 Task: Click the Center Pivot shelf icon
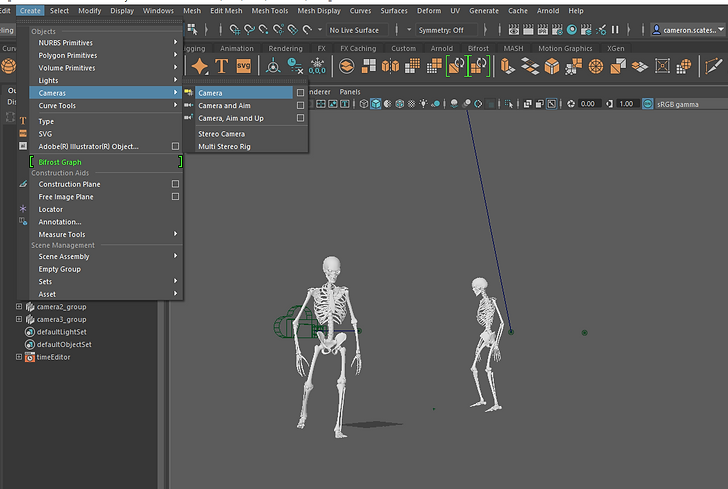click(273, 66)
